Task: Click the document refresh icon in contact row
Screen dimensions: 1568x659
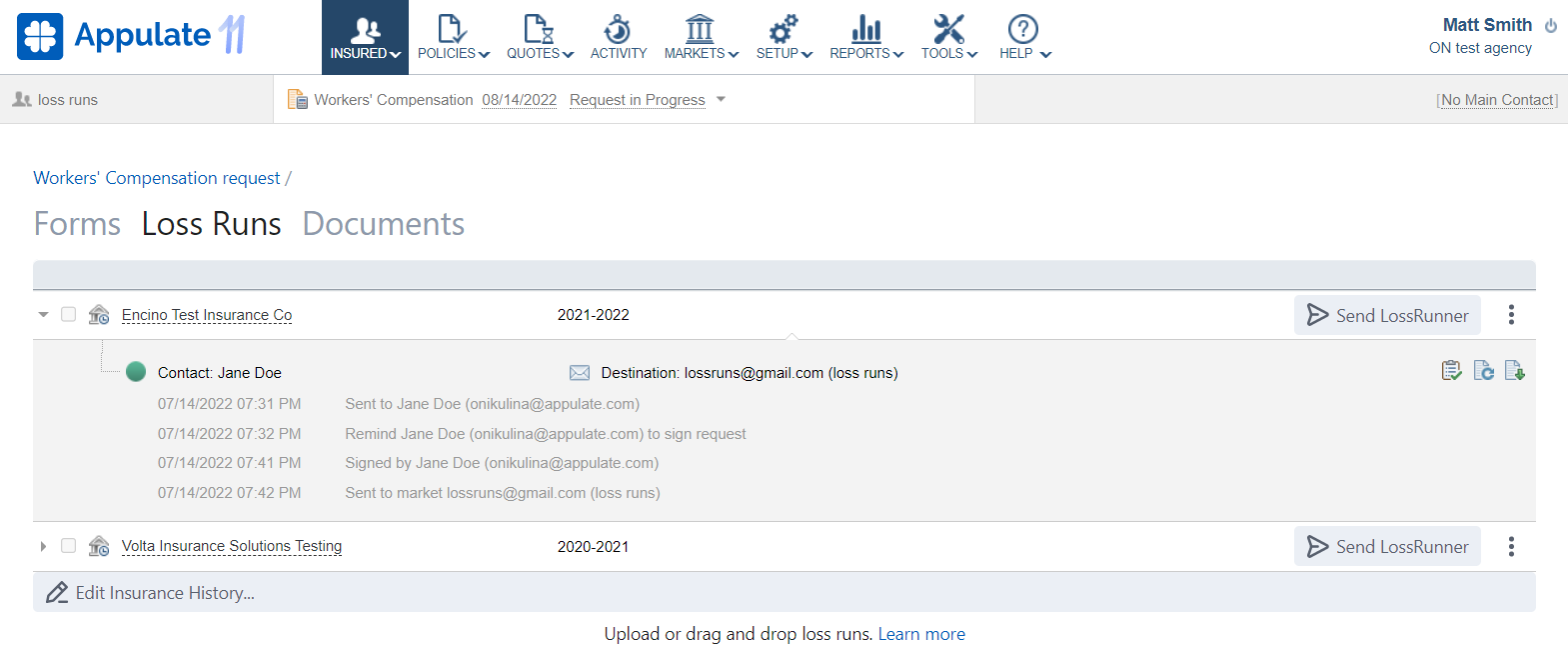Action: click(1483, 371)
